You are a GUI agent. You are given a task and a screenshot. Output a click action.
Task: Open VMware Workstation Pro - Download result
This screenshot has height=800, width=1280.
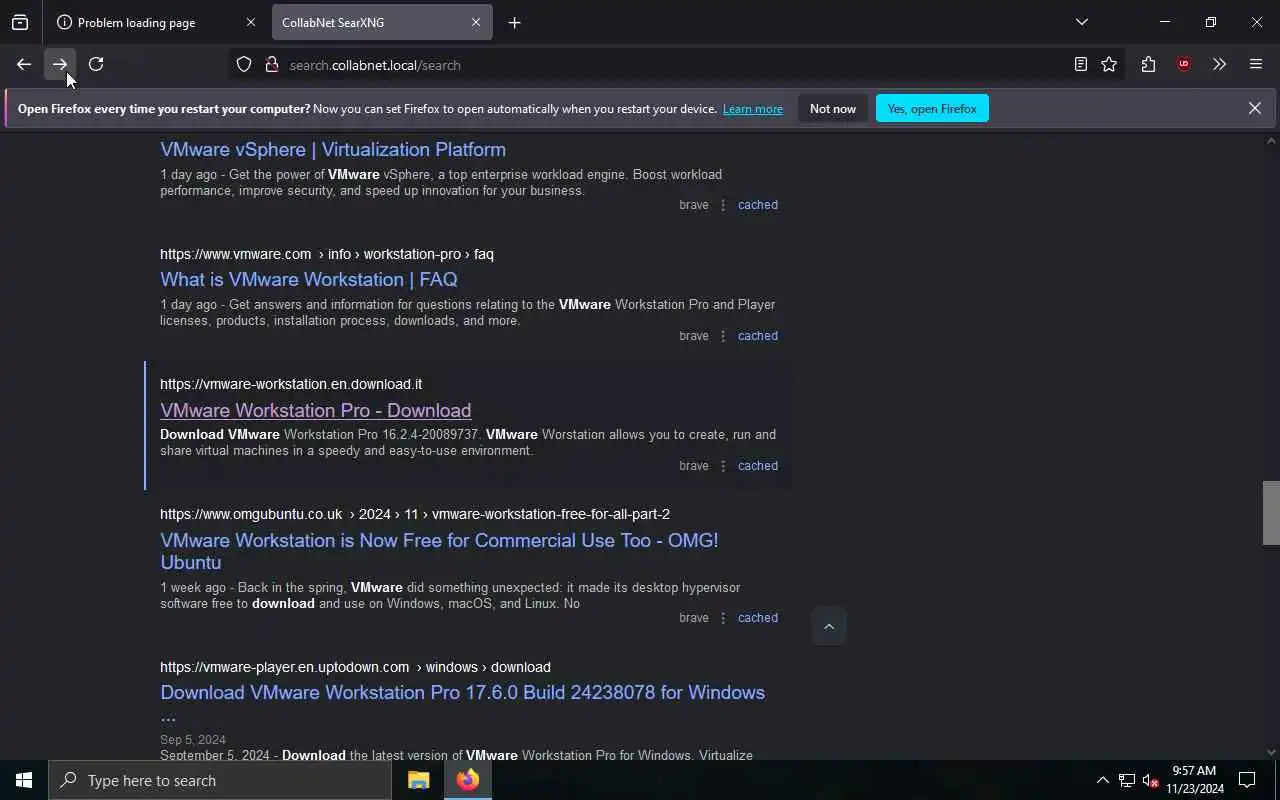[x=316, y=410]
